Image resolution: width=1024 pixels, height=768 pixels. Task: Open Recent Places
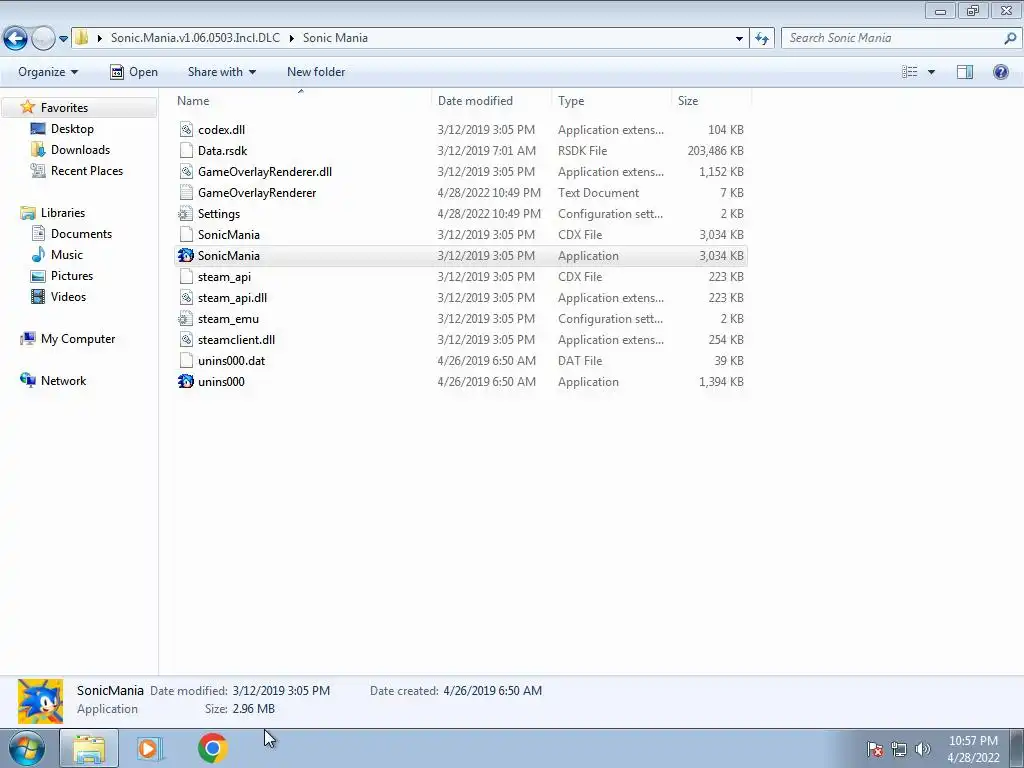pos(86,170)
